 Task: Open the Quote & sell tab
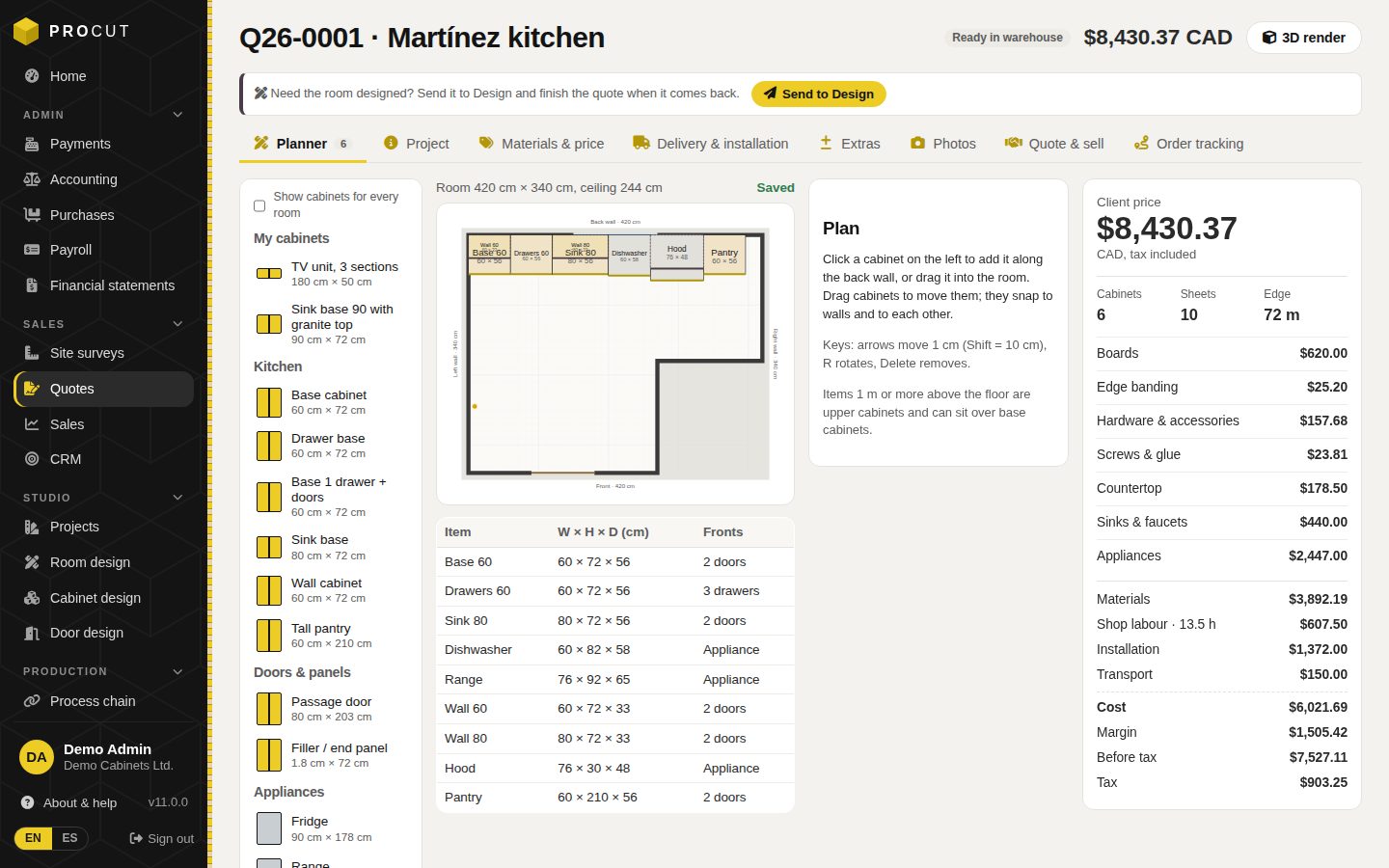click(1053, 144)
